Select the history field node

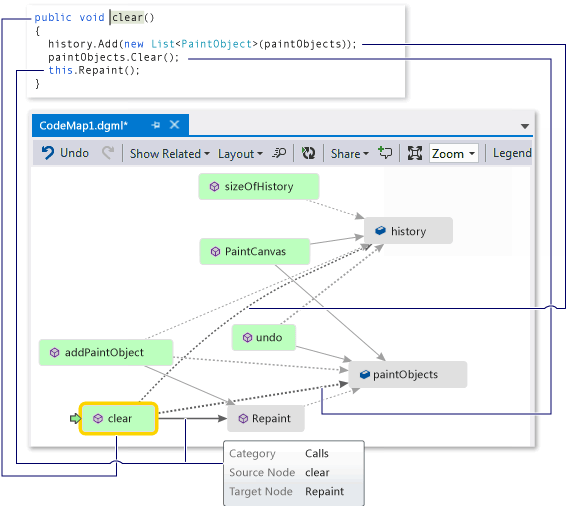point(408,231)
